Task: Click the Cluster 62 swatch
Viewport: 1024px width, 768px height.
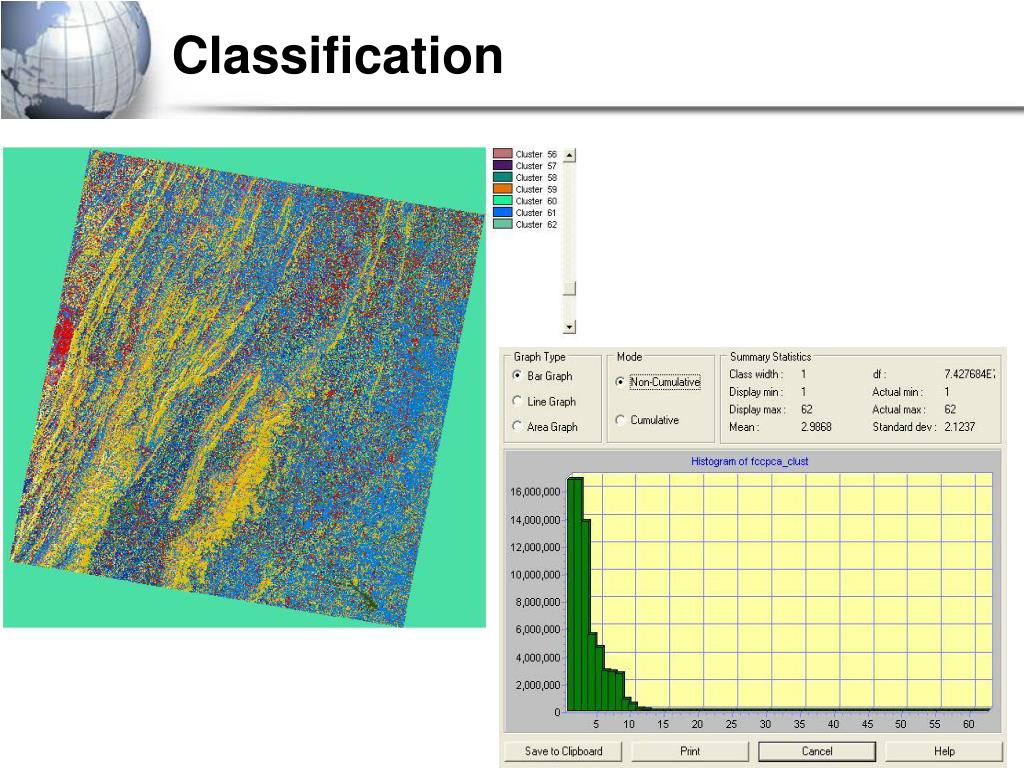Action: 502,225
